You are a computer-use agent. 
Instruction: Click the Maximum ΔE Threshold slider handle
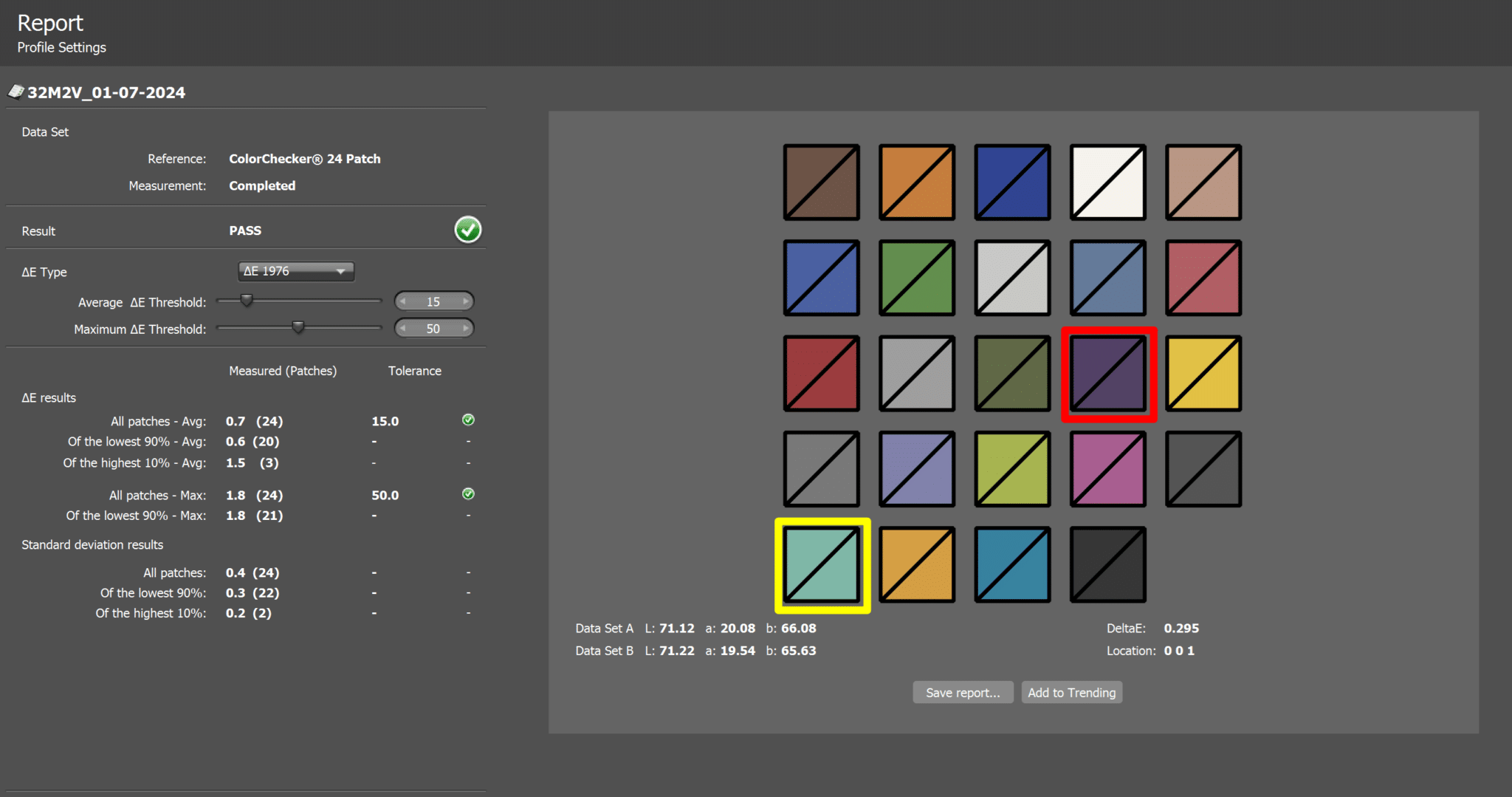pyautogui.click(x=298, y=326)
